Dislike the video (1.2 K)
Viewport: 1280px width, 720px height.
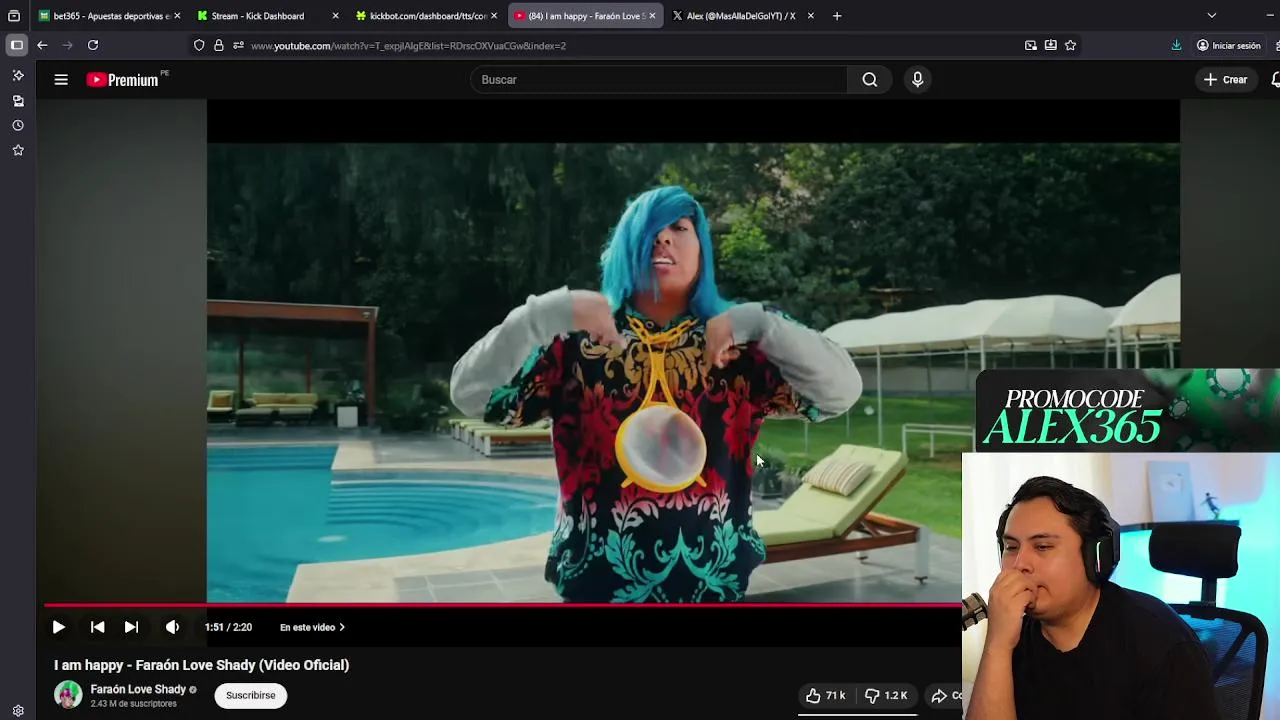[886, 695]
